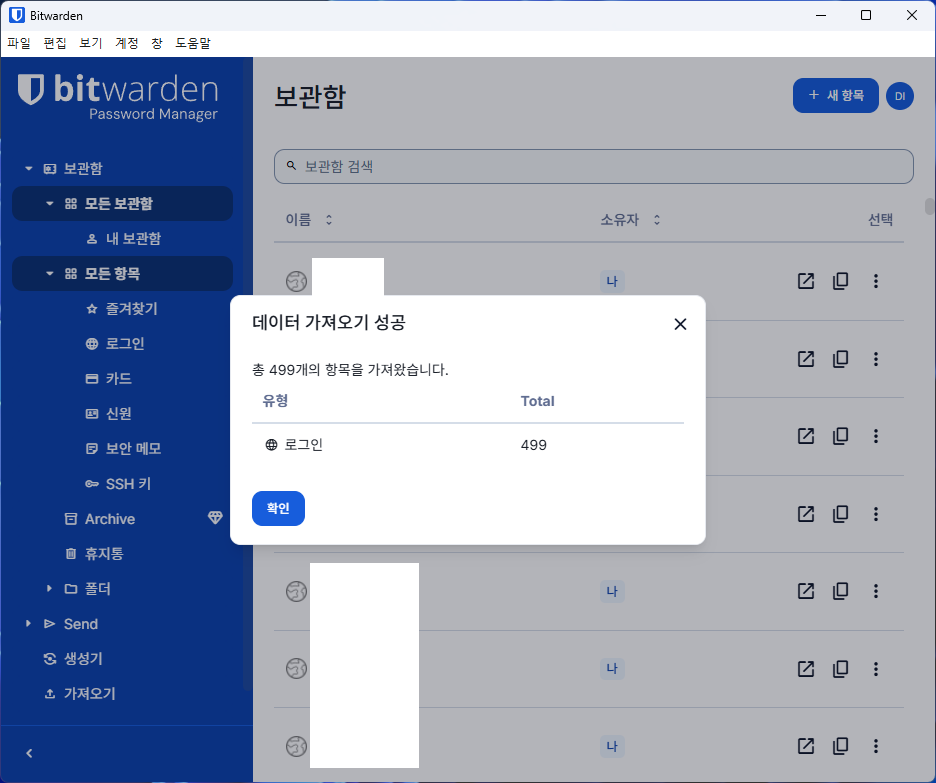Launch the fifth item's website
The image size is (936, 783).
[x=806, y=591]
